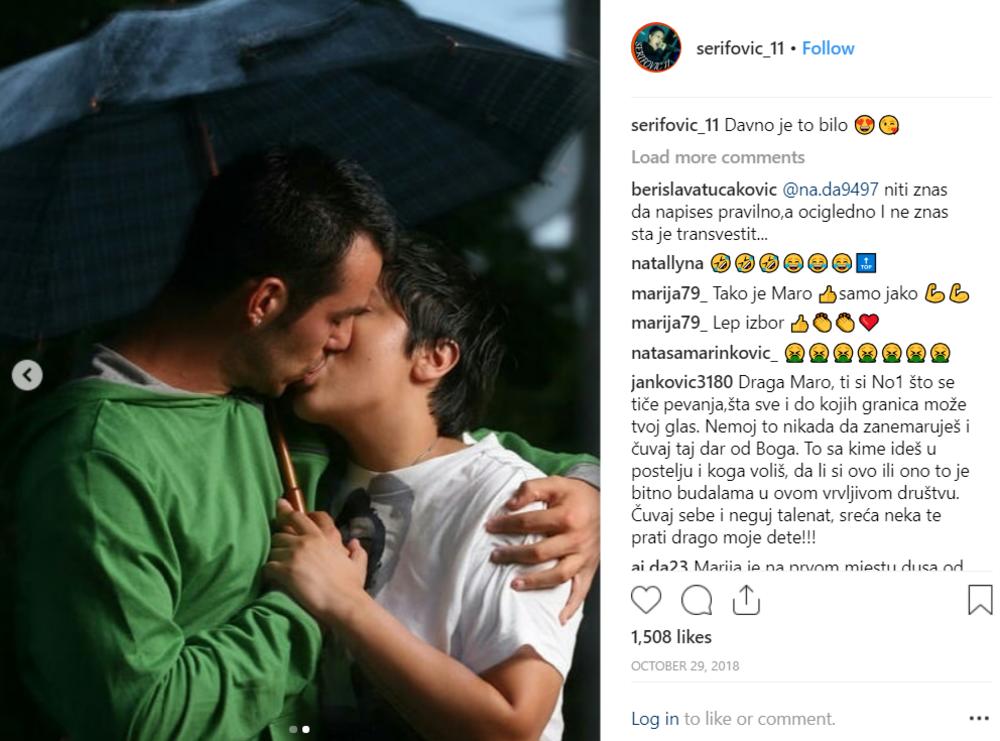
Task: Open natasamarinkovic_ commenter profile
Action: pos(704,353)
